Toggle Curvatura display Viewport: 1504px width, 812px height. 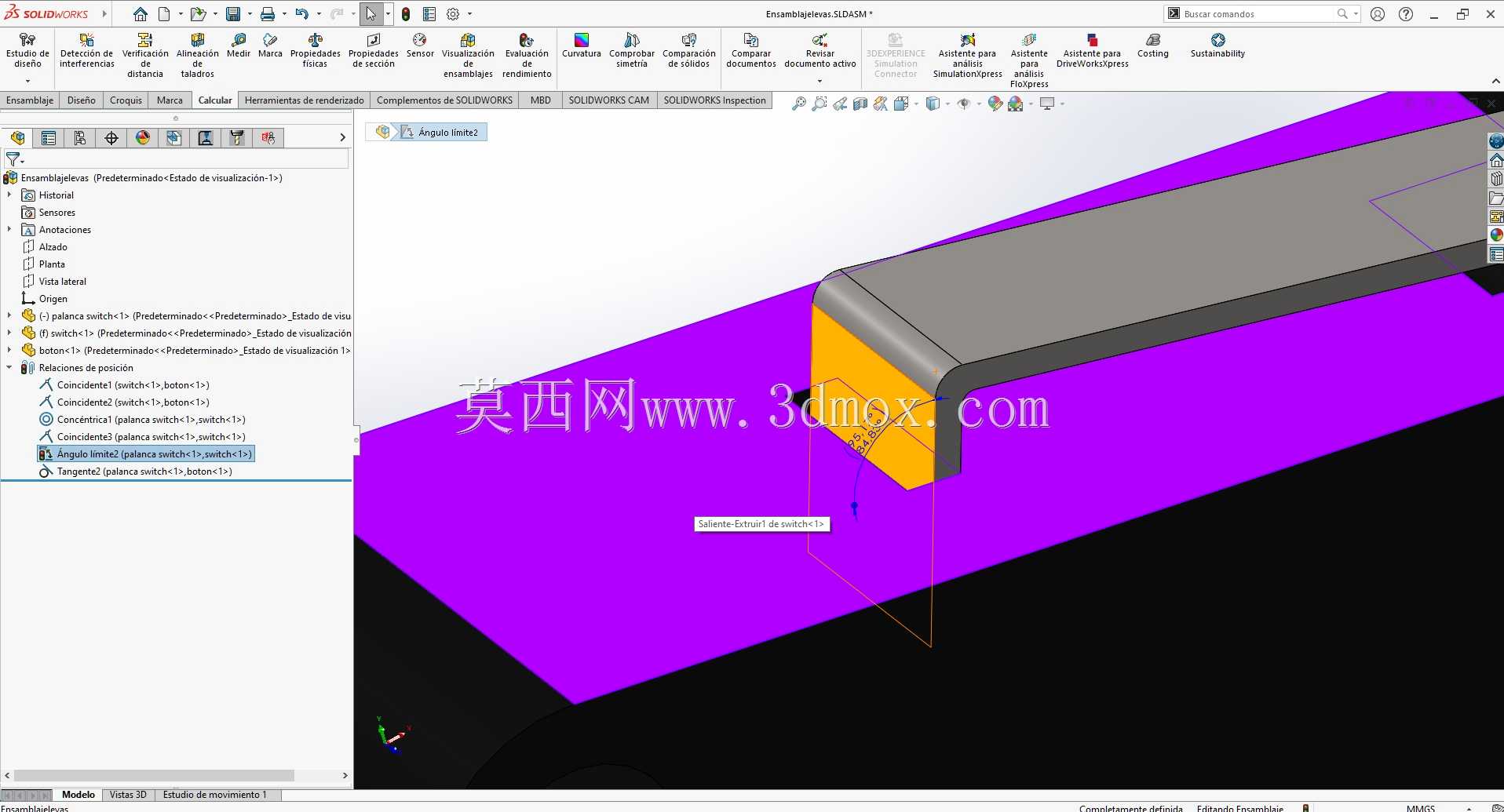click(x=582, y=46)
